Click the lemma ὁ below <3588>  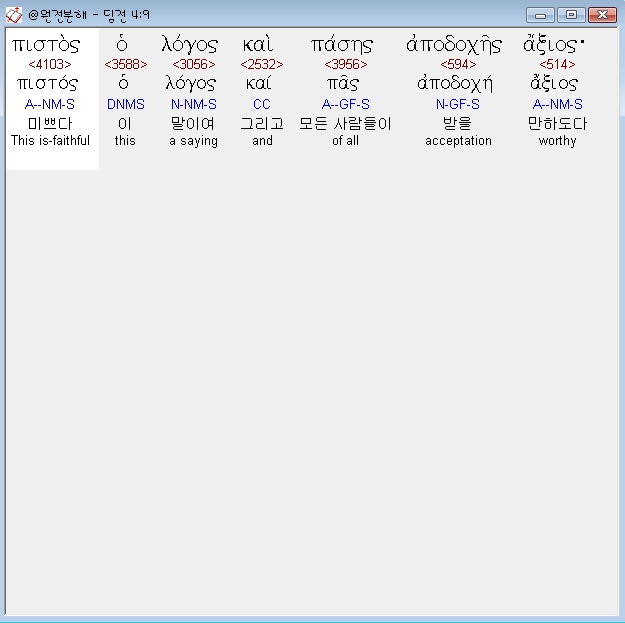(x=124, y=83)
